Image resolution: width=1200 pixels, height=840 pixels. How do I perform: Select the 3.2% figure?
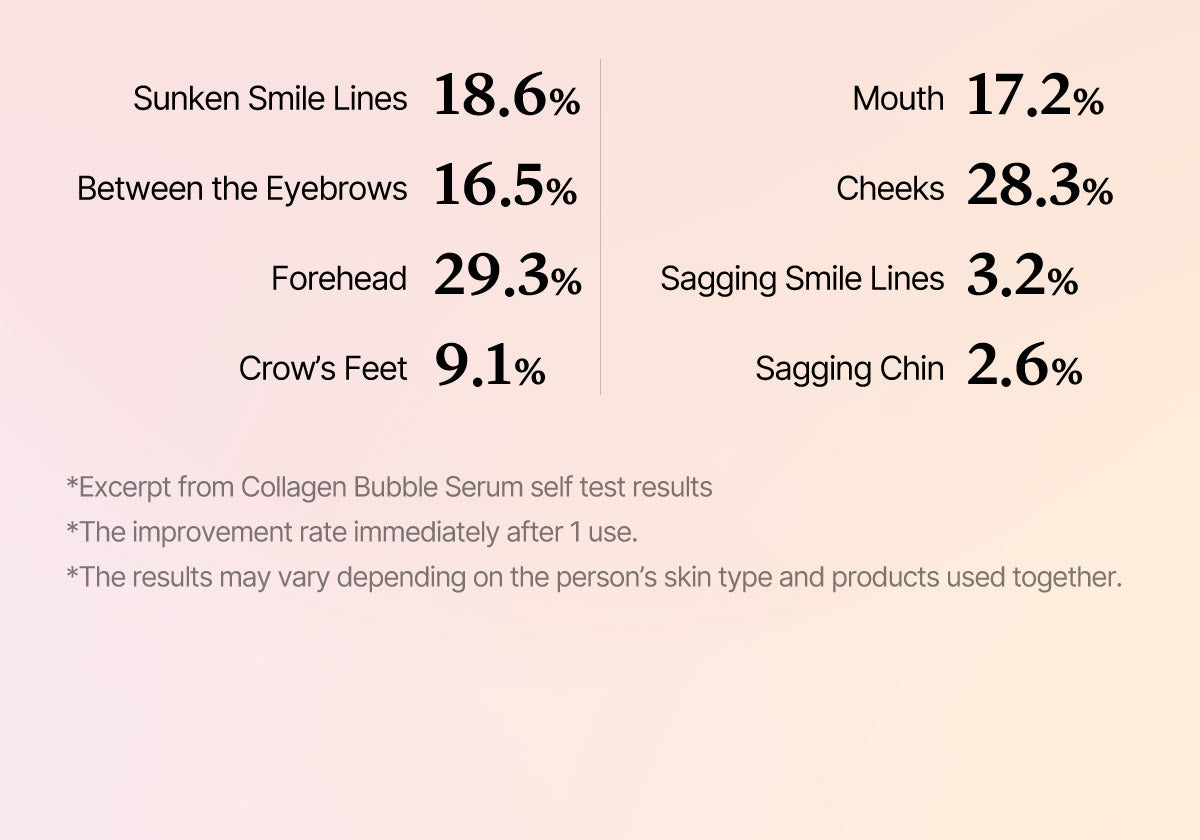click(x=1023, y=278)
